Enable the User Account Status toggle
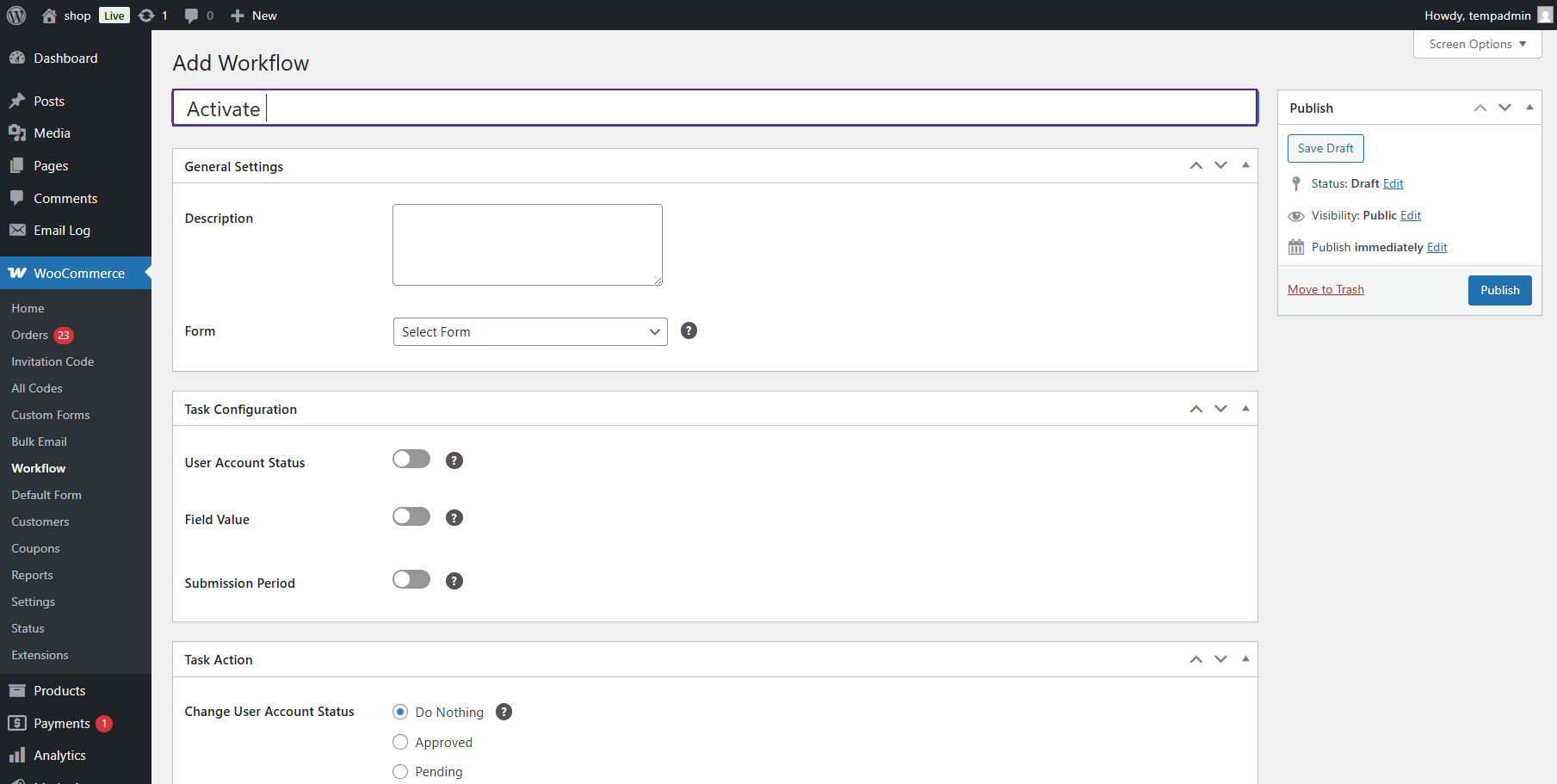This screenshot has height=784, width=1557. [x=411, y=460]
